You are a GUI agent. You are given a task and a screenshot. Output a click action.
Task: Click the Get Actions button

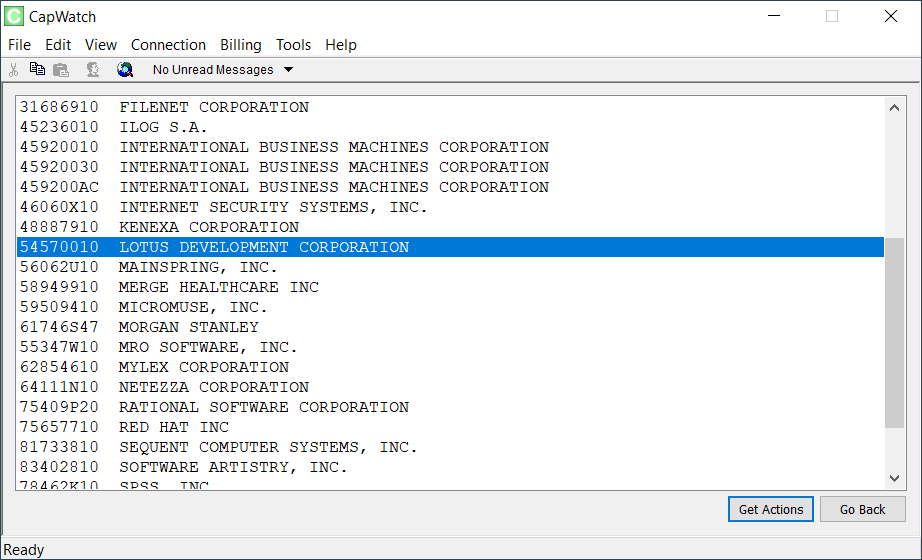click(771, 509)
